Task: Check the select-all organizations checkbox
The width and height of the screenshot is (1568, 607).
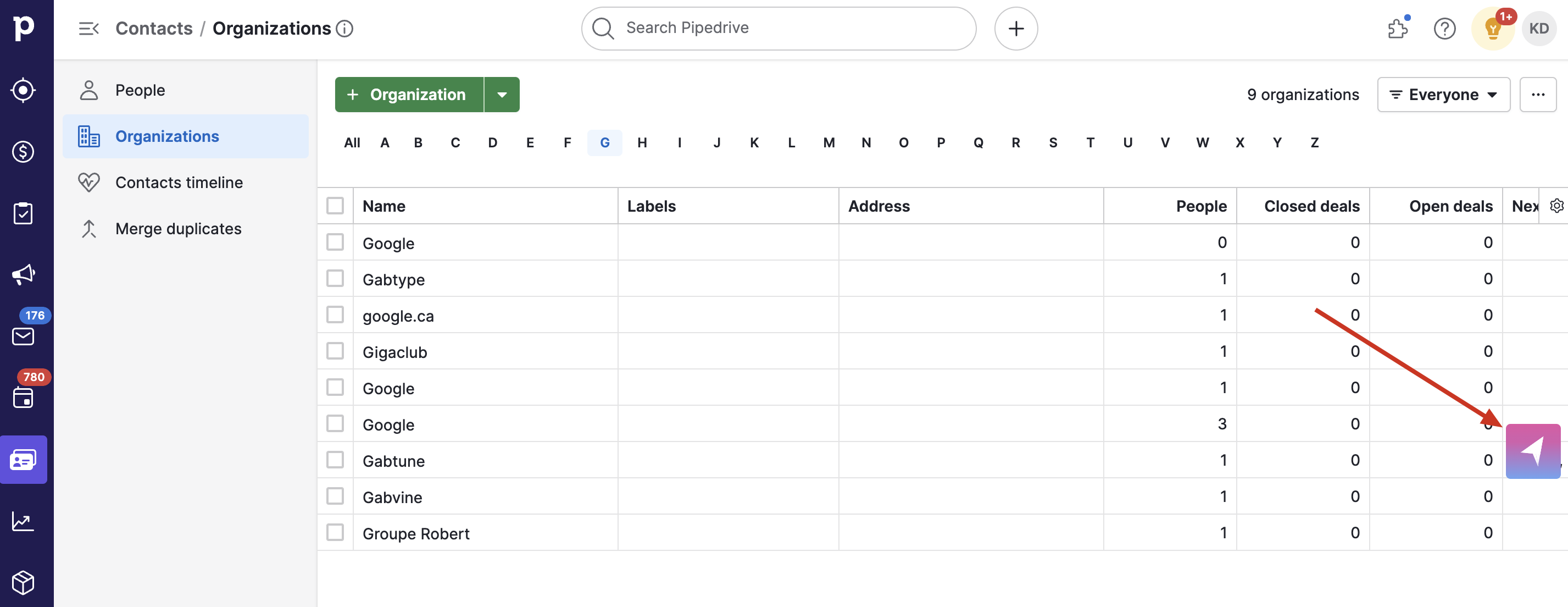Action: tap(335, 206)
